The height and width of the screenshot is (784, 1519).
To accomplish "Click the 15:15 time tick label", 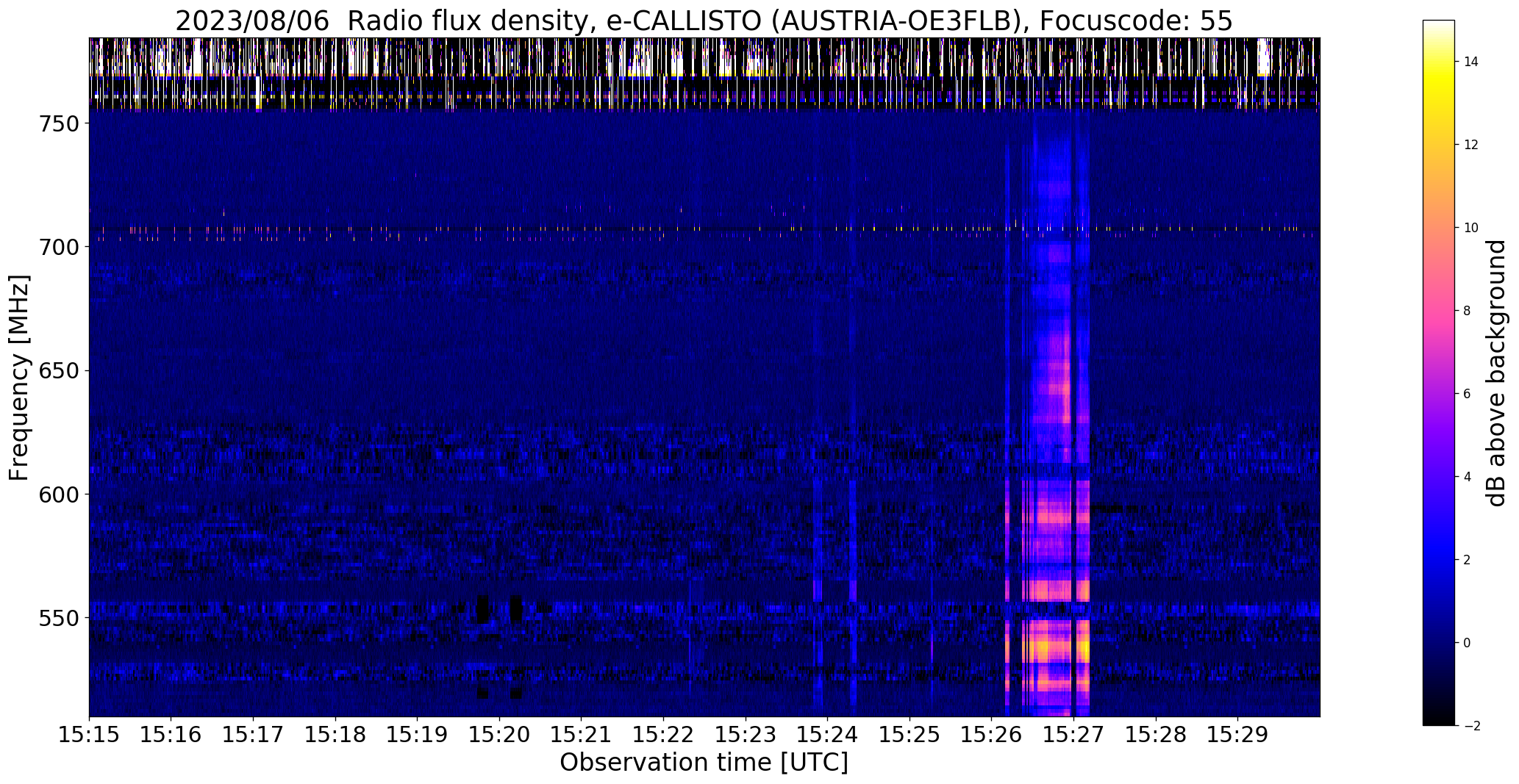I will point(89,734).
